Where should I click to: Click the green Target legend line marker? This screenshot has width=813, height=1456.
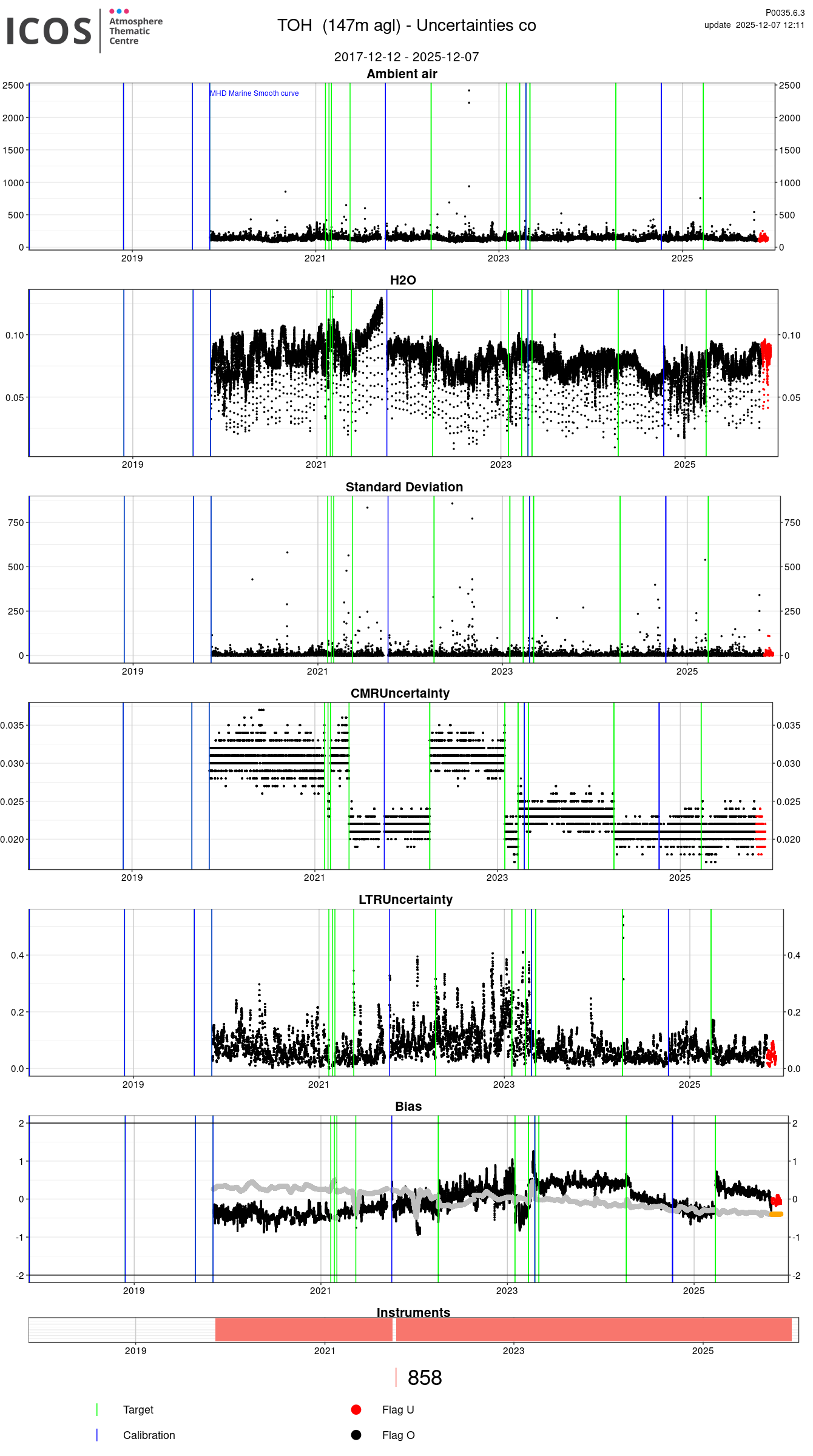(x=97, y=1409)
